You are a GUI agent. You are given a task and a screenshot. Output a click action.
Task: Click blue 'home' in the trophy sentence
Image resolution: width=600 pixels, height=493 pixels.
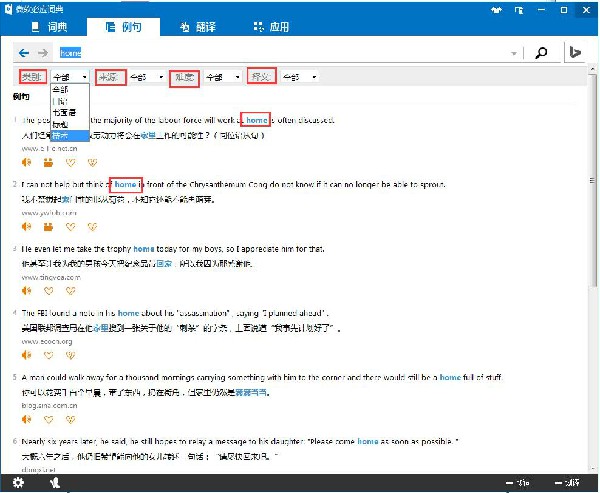pyautogui.click(x=144, y=249)
